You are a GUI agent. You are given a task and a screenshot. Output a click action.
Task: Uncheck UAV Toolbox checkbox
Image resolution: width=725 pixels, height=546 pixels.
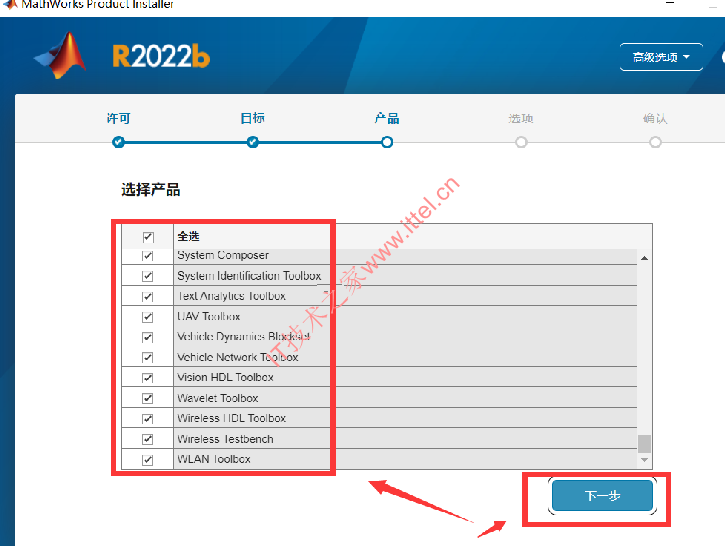(x=147, y=317)
